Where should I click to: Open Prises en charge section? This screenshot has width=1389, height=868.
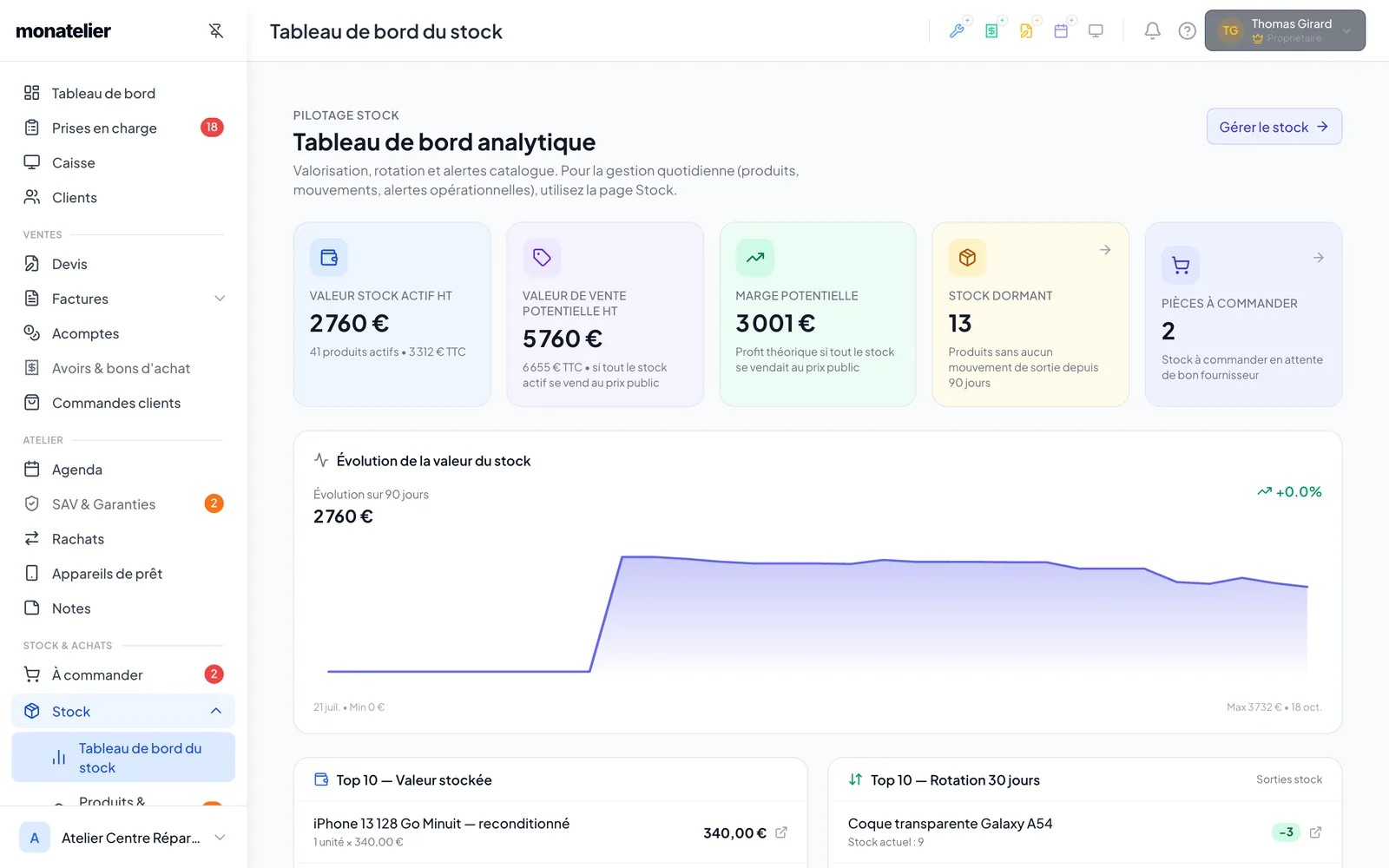pyautogui.click(x=123, y=128)
